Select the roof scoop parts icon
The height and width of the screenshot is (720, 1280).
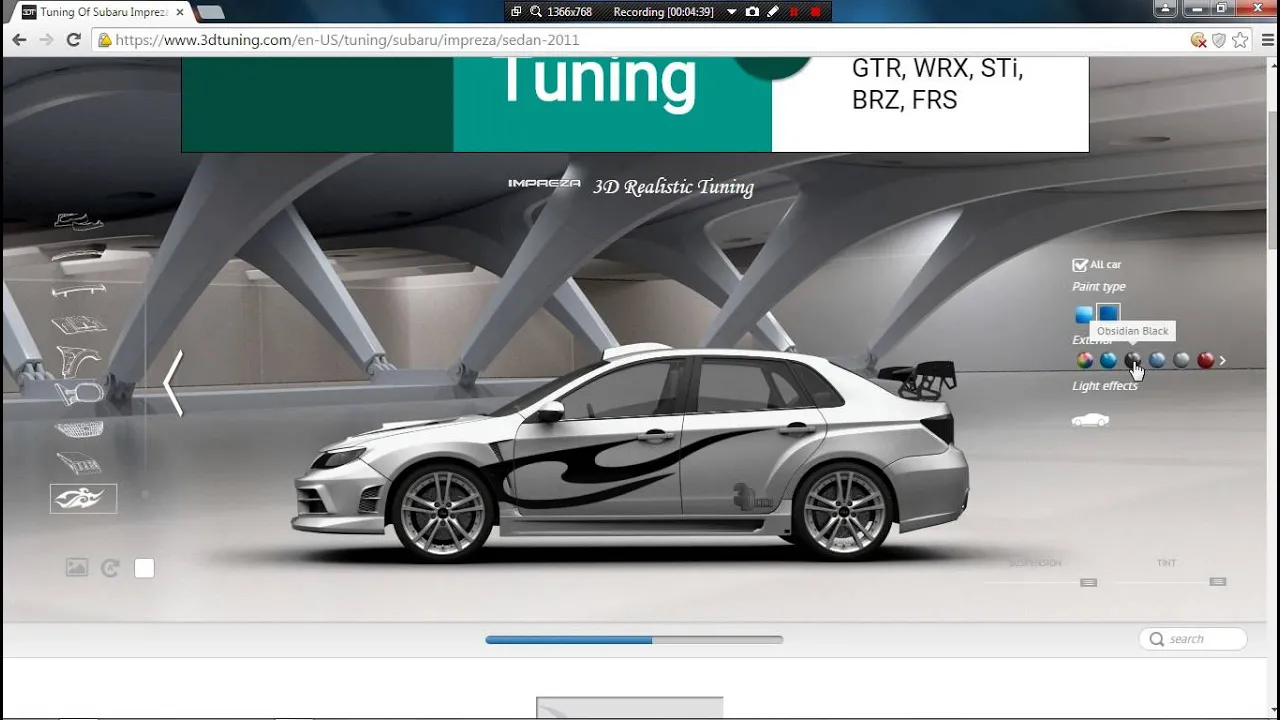[79, 254]
